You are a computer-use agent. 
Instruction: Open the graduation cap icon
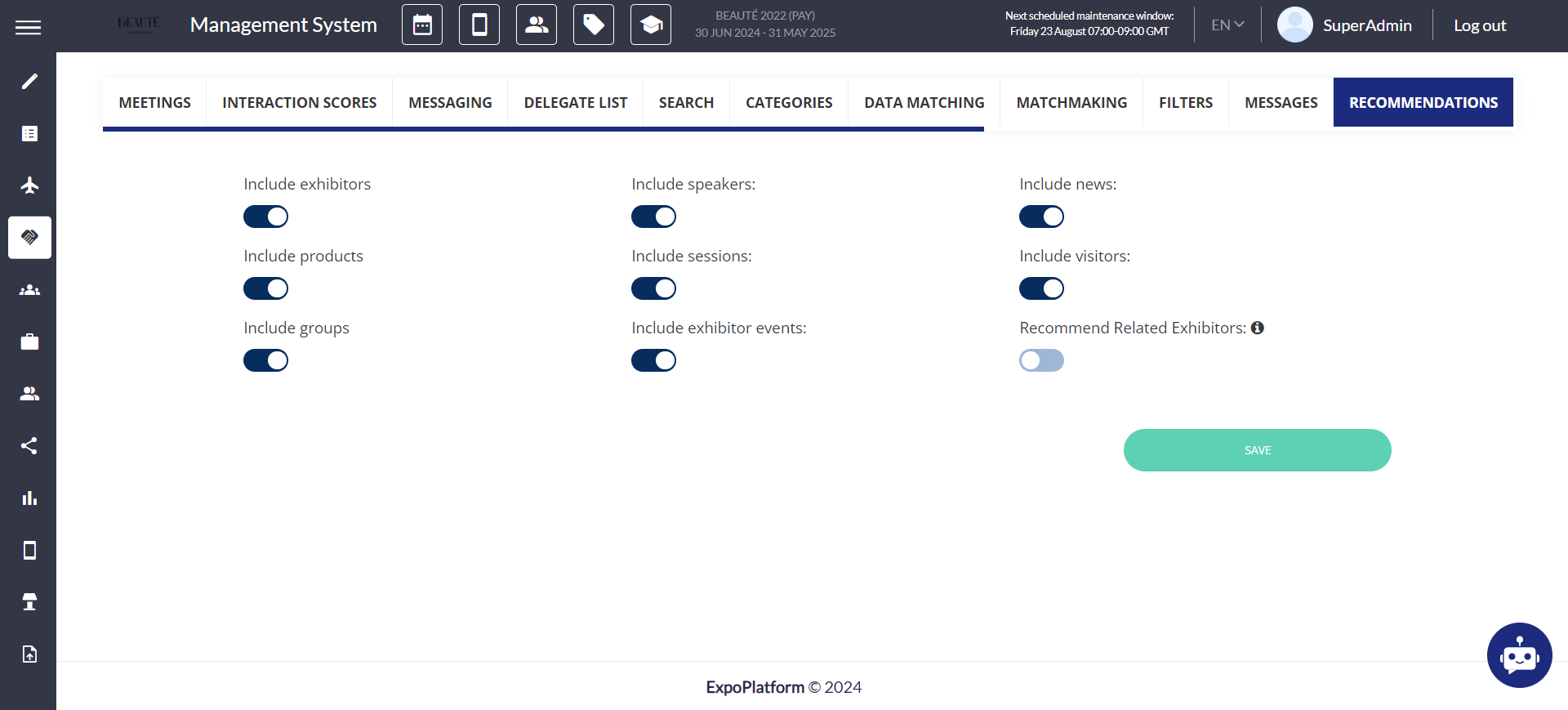point(651,25)
